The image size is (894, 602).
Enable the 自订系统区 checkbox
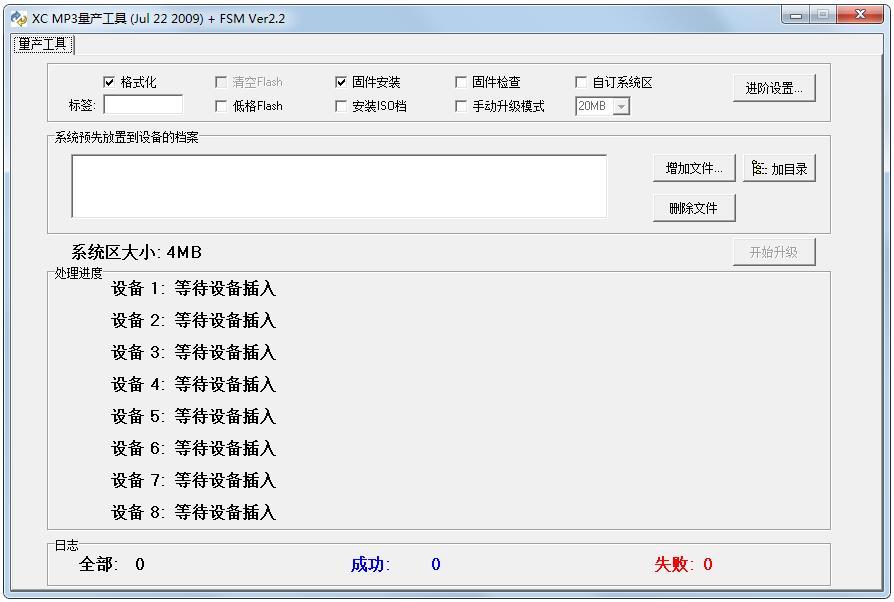click(x=581, y=83)
